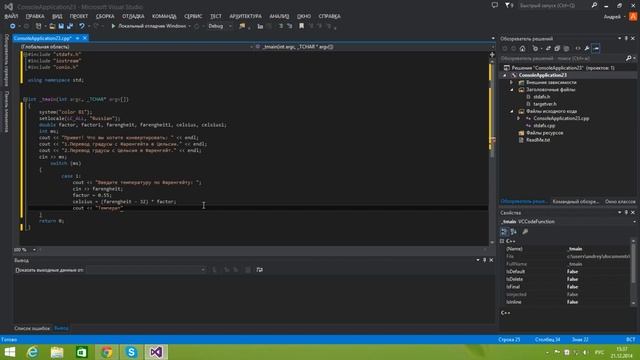640x360 pixels.
Task: Click Toggle Word Wrap icon in Output panel
Action: point(260,270)
